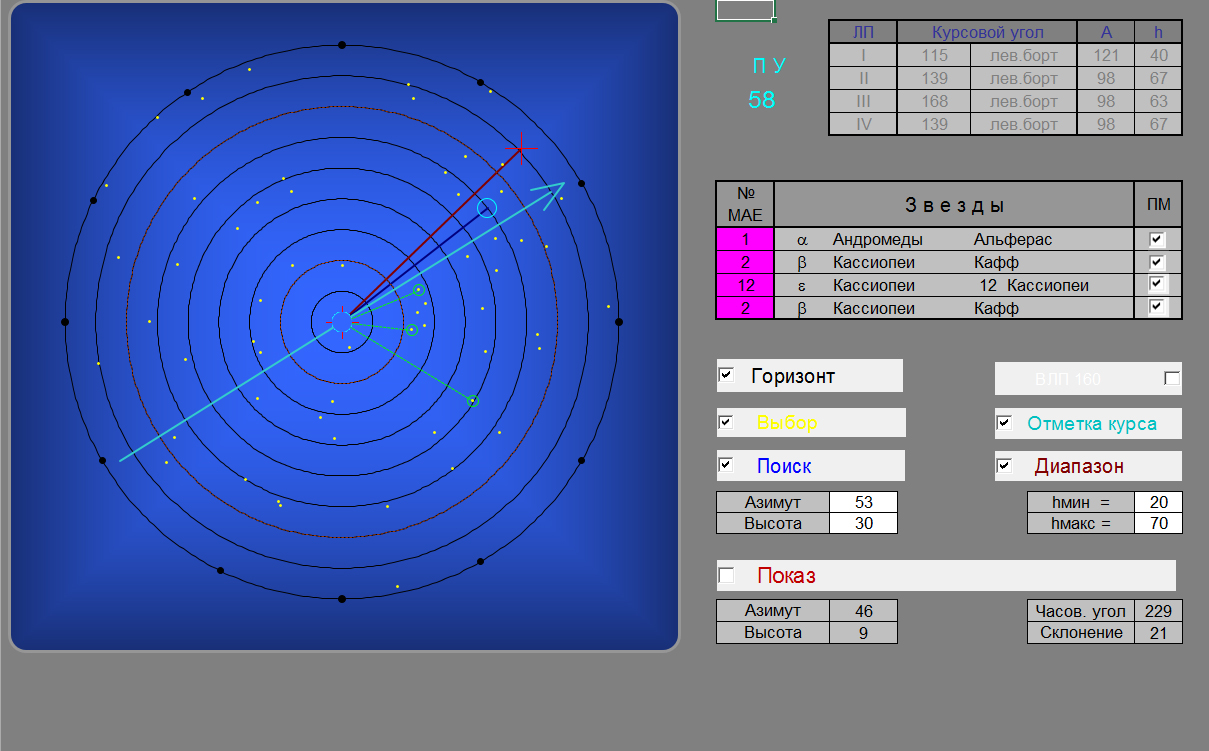
Task: Click the red crosshair at the chart center
Action: [x=342, y=321]
